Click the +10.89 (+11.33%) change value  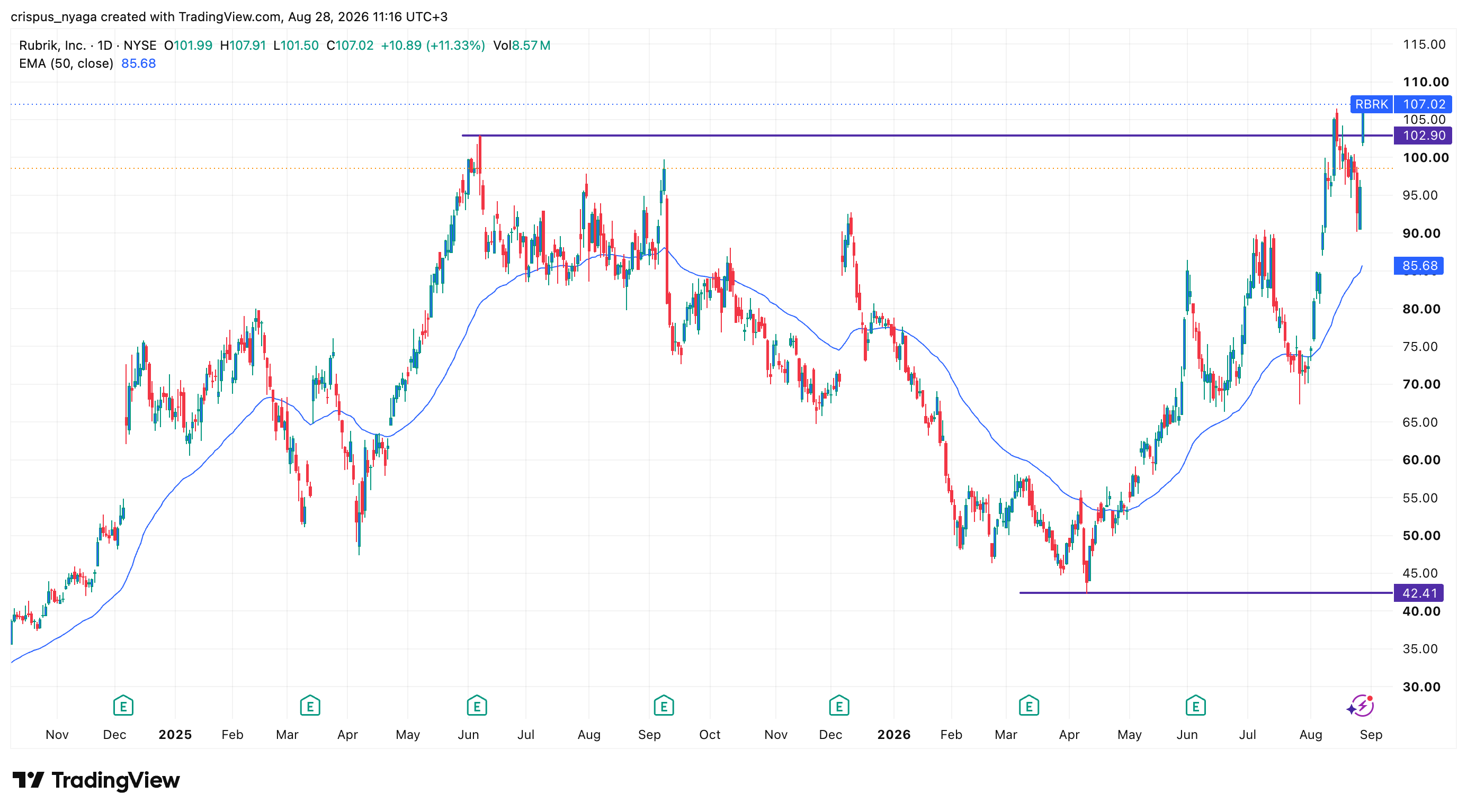pos(433,46)
